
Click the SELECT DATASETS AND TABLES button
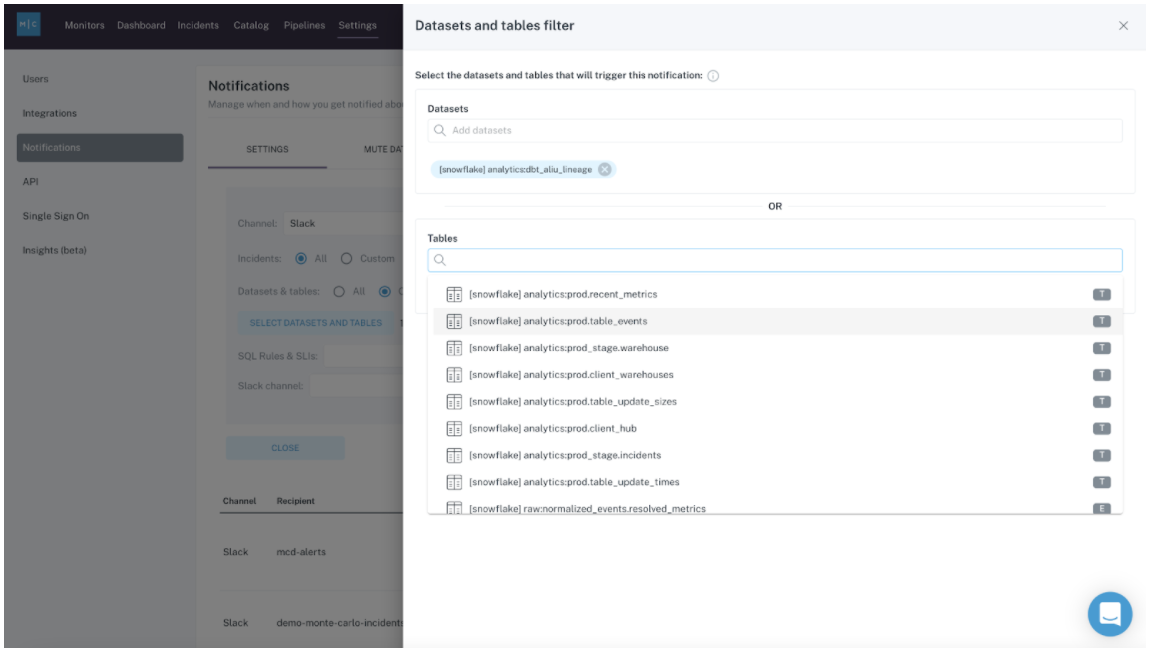pos(315,323)
